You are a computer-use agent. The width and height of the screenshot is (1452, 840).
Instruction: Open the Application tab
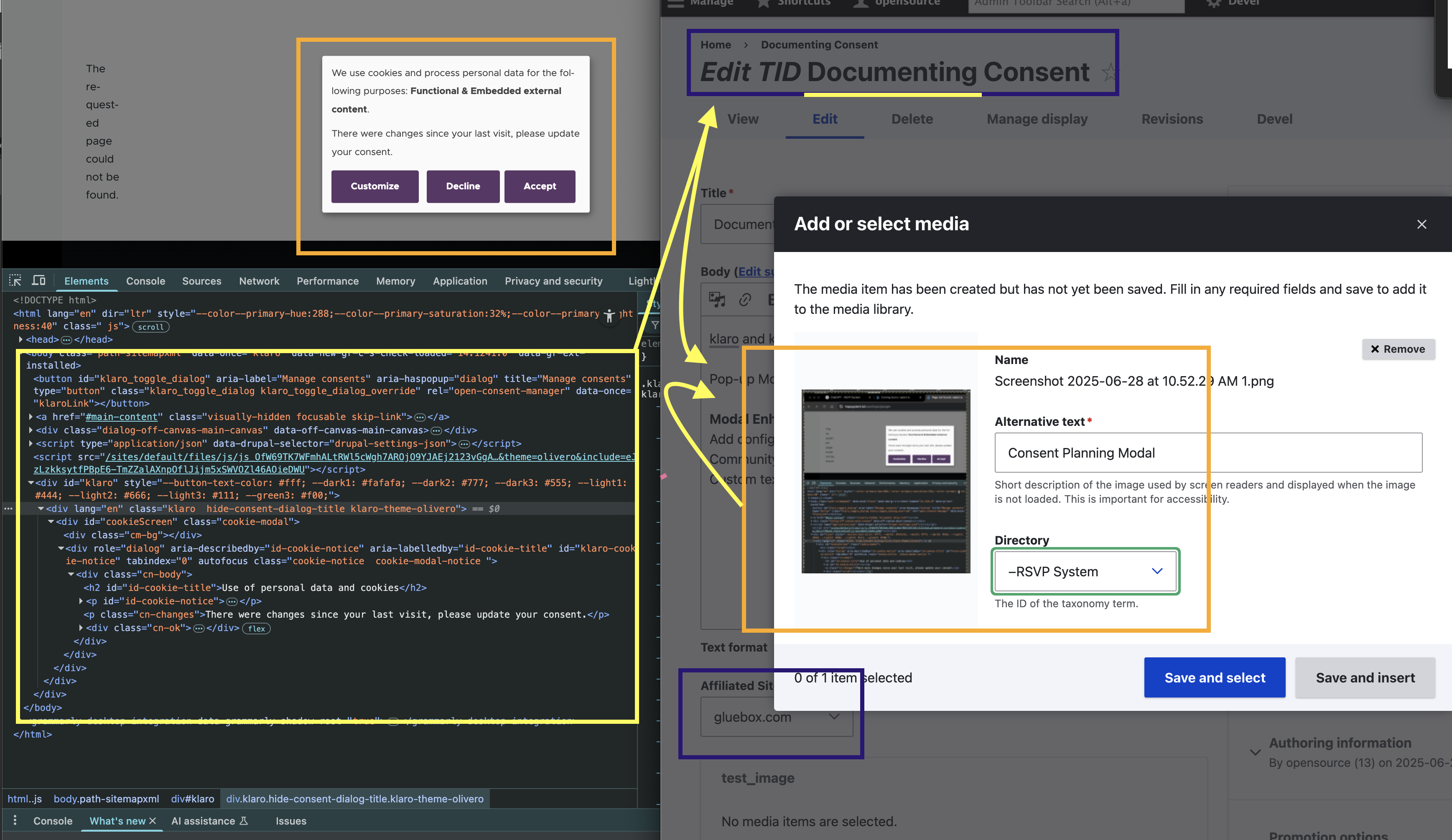pyautogui.click(x=460, y=281)
